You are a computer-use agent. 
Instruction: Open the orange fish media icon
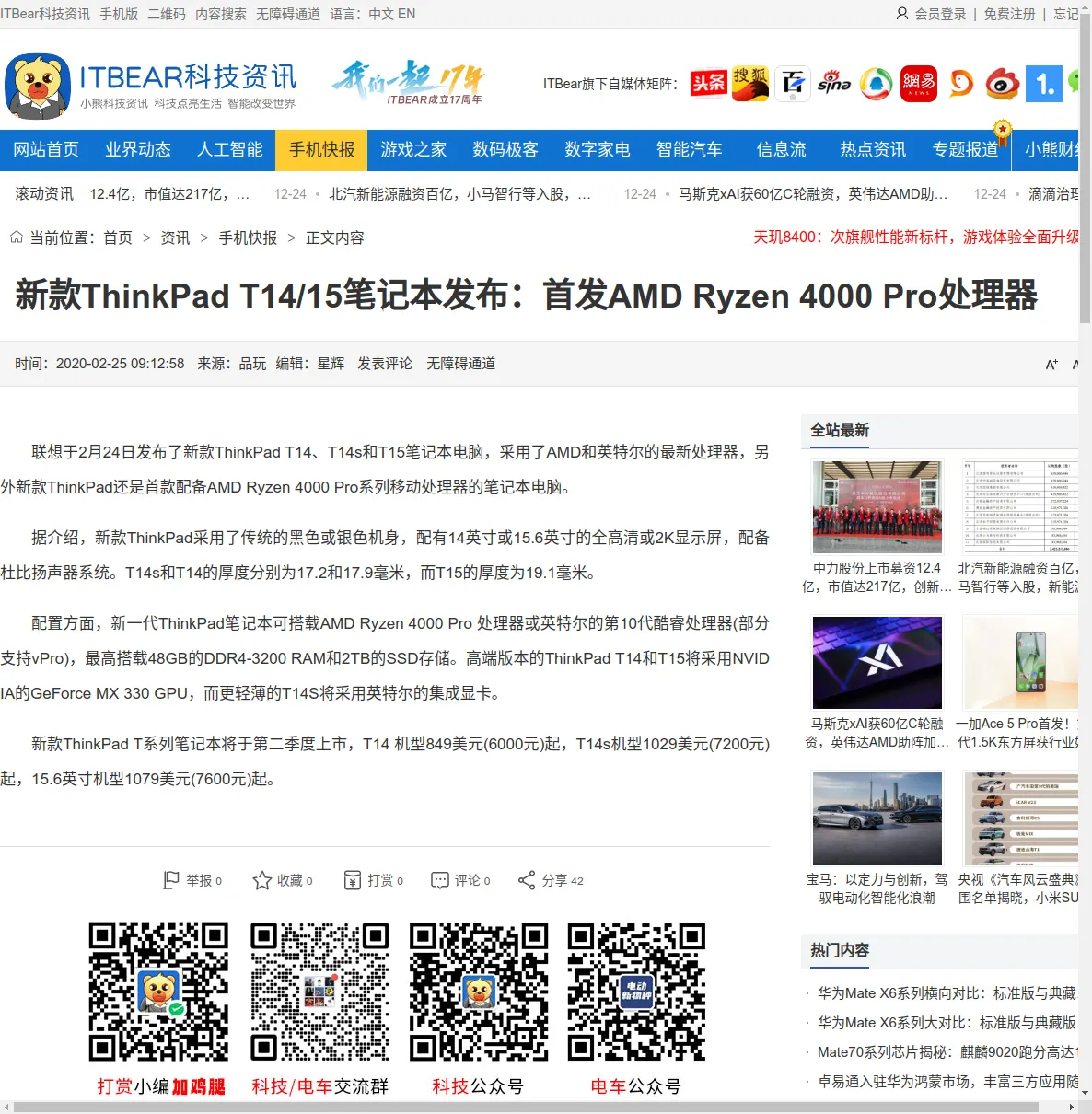(961, 84)
